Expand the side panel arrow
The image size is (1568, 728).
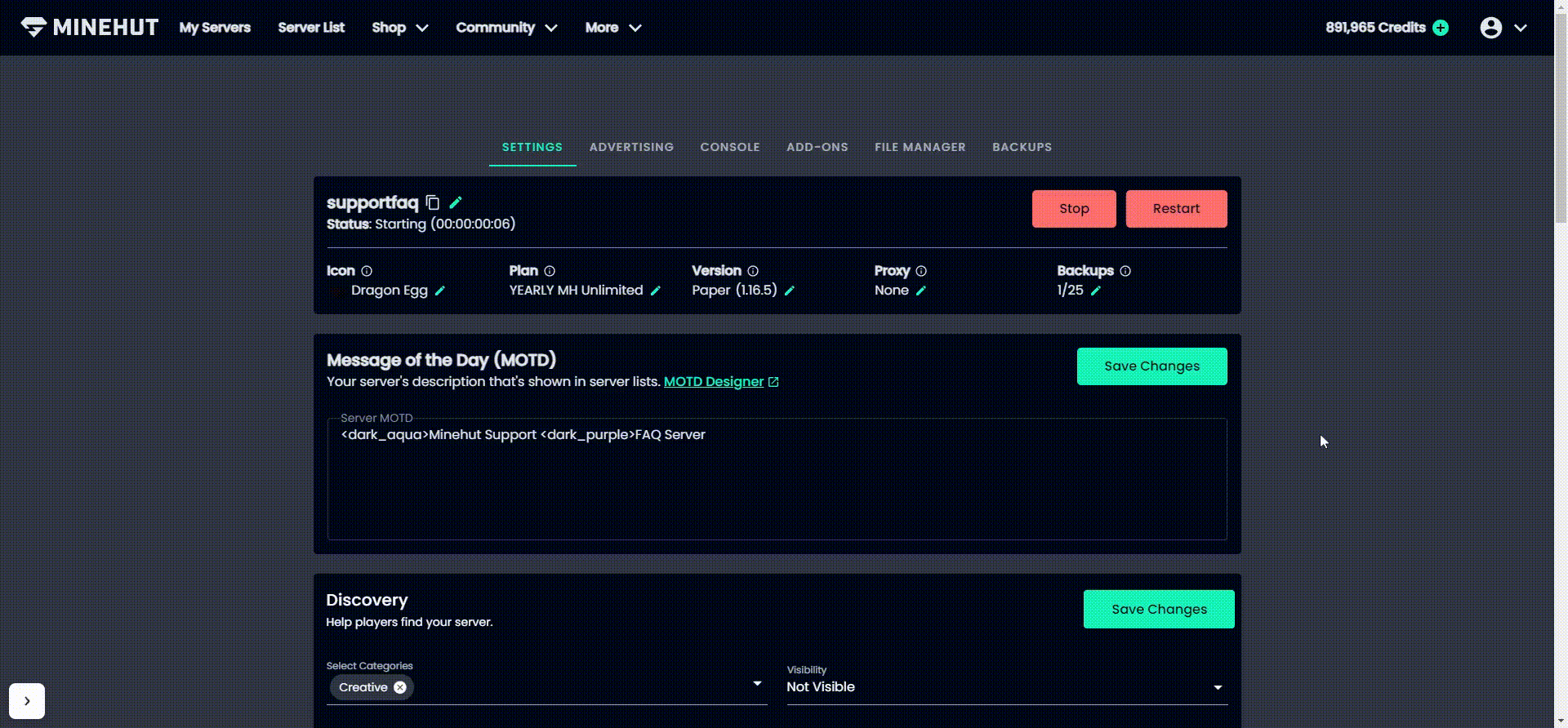click(27, 701)
